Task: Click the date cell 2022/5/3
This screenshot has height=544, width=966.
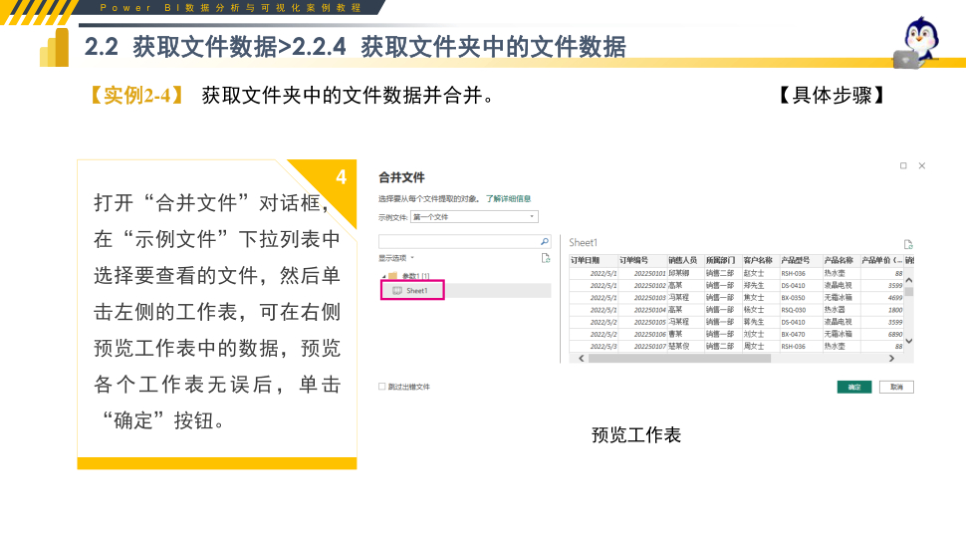Action: [603, 346]
